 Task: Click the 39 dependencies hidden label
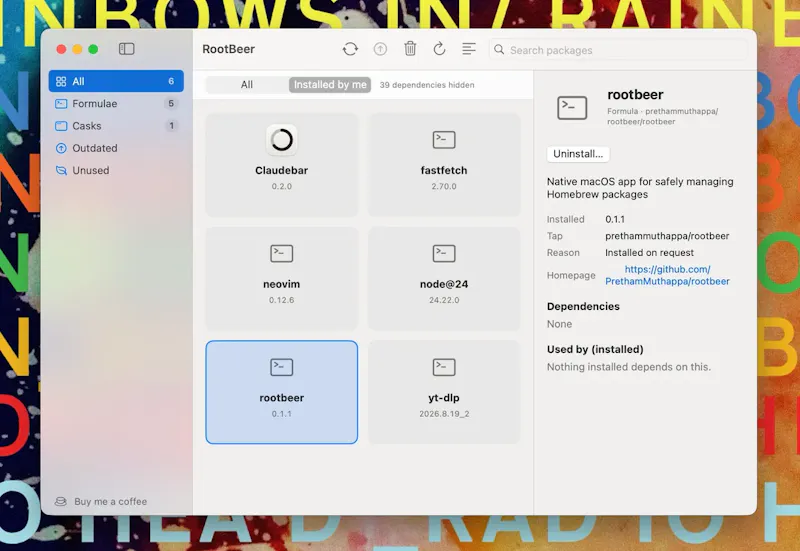pyautogui.click(x=427, y=85)
